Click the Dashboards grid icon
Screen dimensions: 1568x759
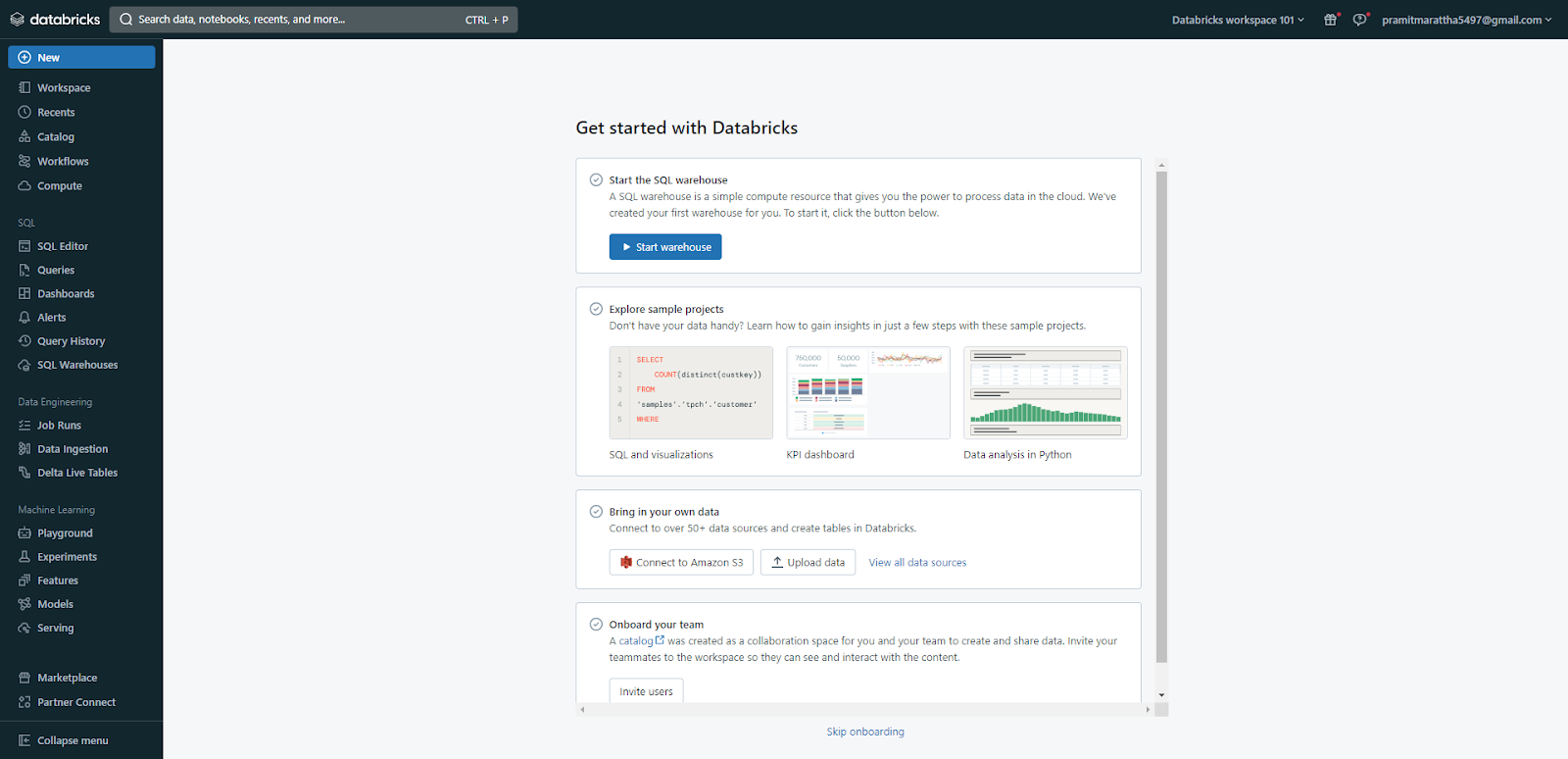click(x=24, y=293)
